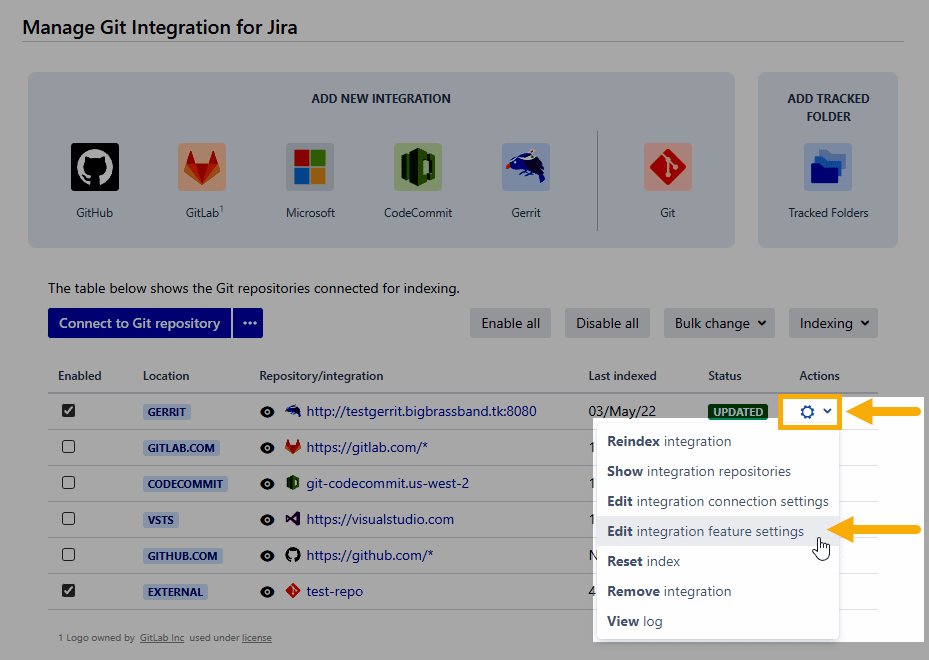Image resolution: width=929 pixels, height=660 pixels.
Task: Select Edit integration connection settings
Action: point(717,501)
